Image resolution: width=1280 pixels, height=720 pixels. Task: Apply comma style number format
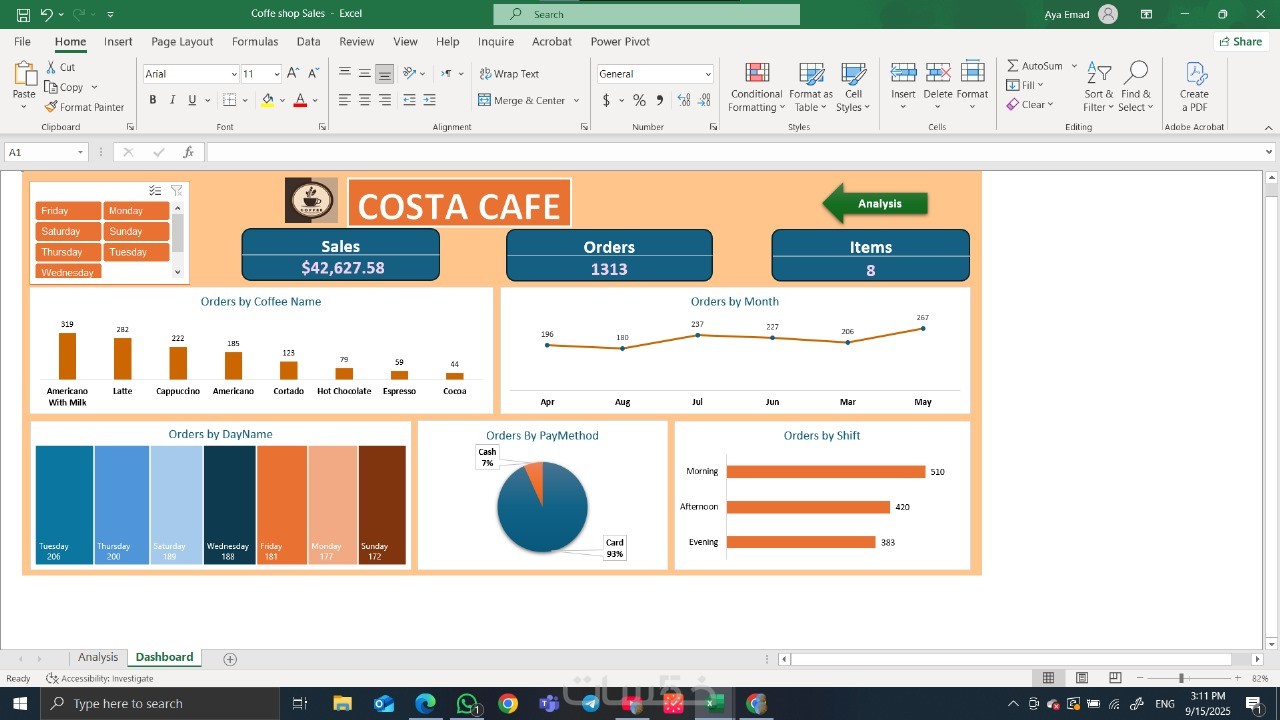pos(660,100)
